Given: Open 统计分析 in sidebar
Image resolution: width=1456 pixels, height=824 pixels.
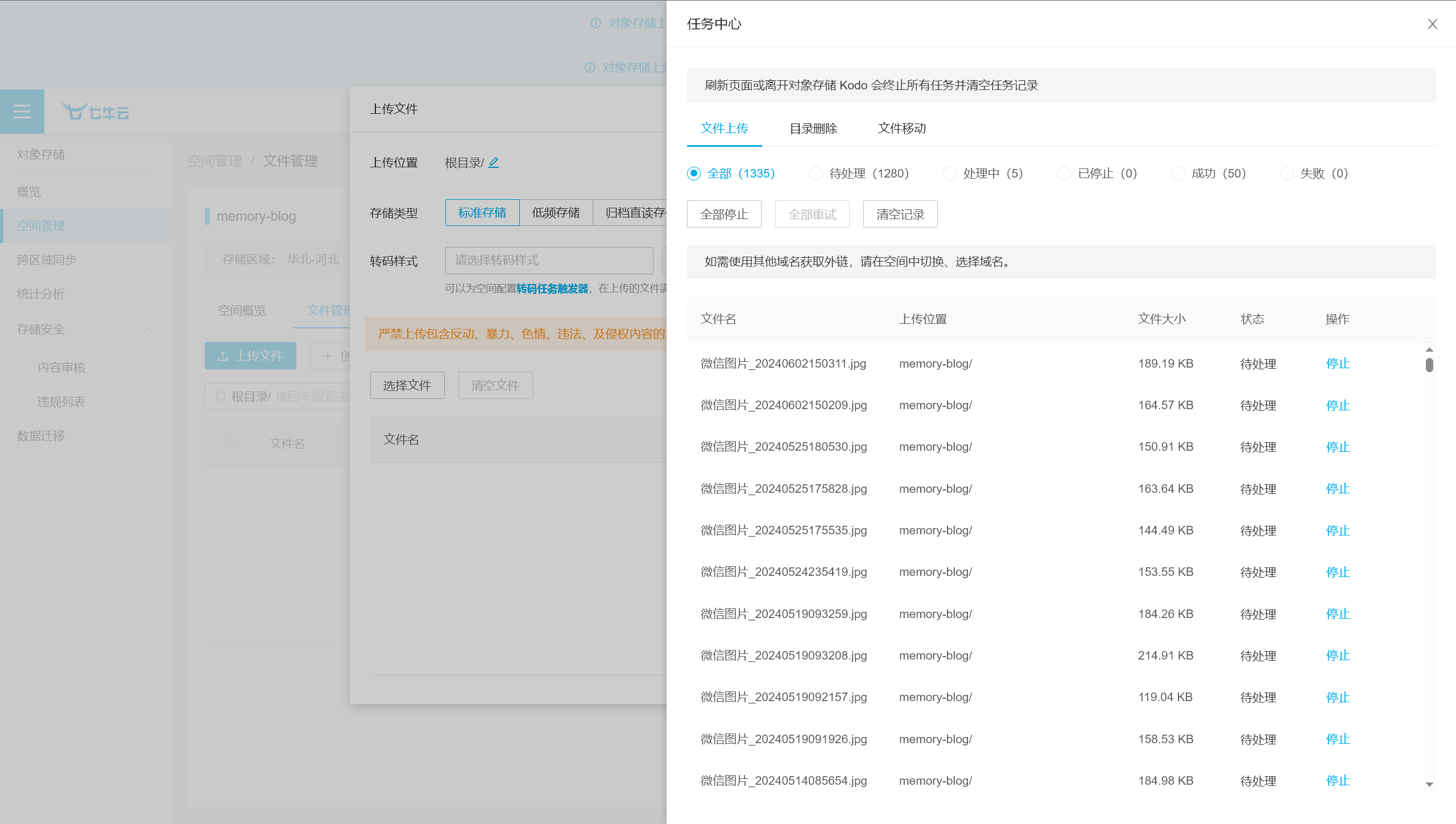Looking at the screenshot, I should click(41, 294).
